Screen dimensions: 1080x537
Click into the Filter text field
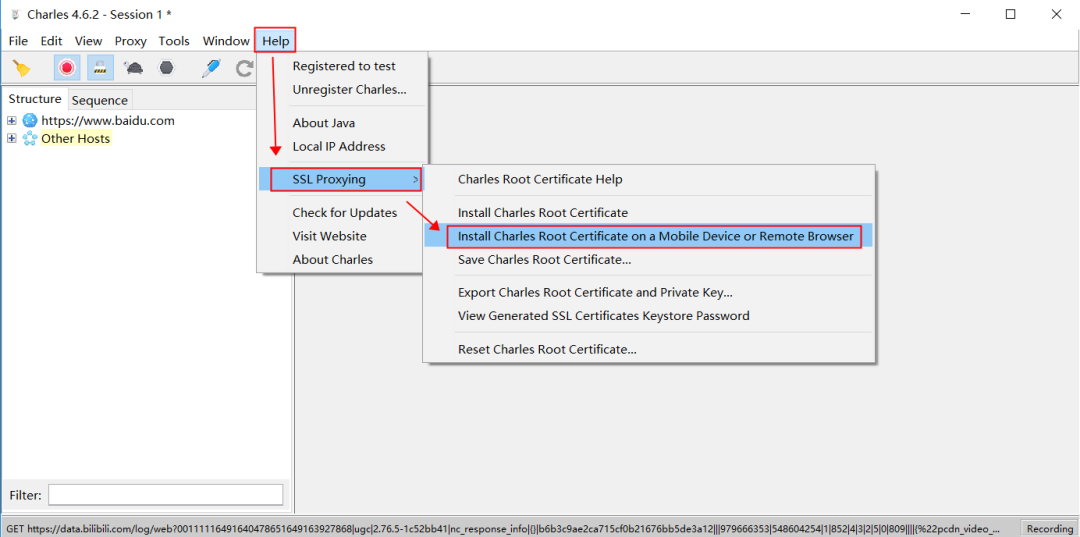click(165, 495)
